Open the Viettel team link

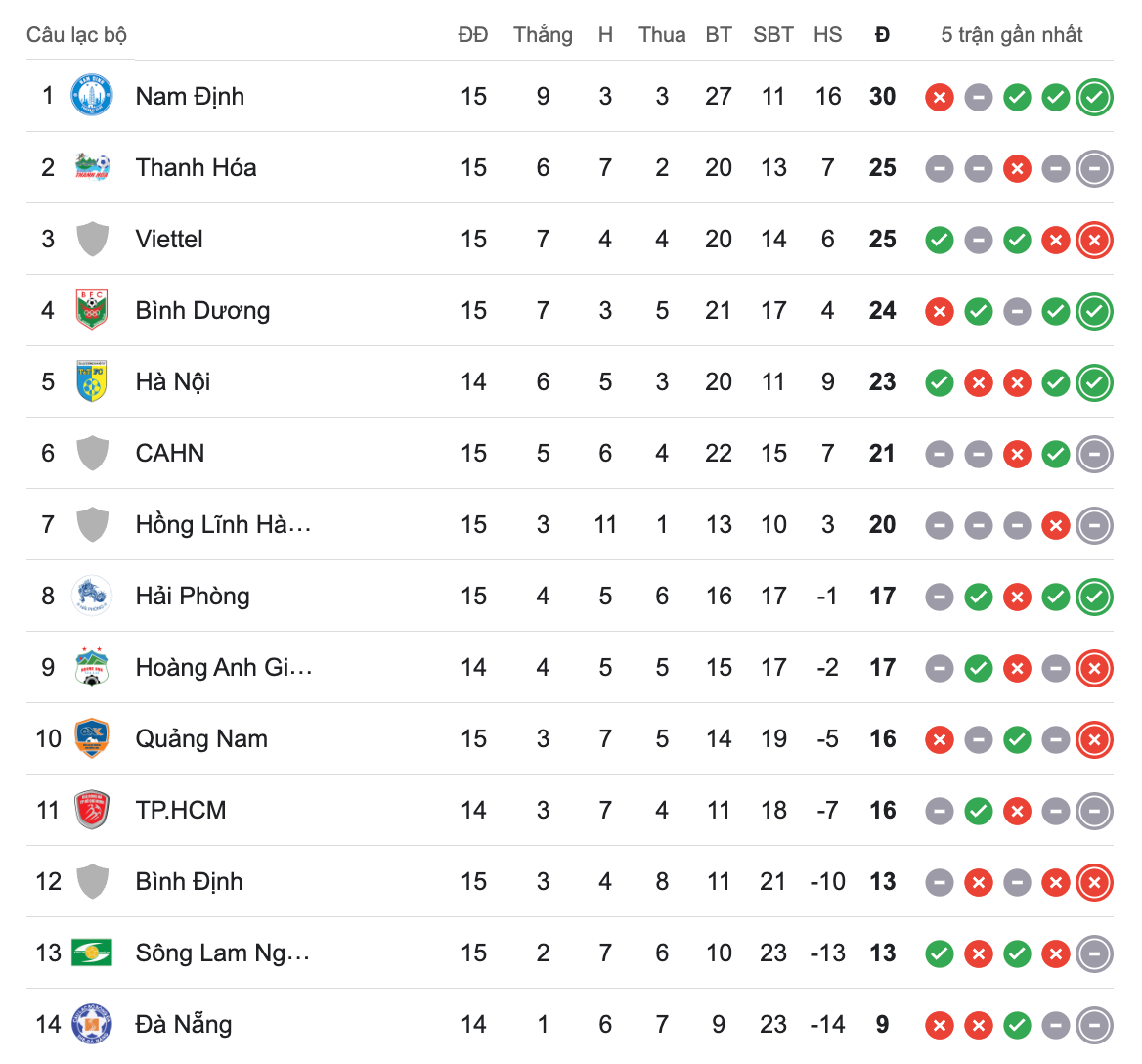click(169, 239)
